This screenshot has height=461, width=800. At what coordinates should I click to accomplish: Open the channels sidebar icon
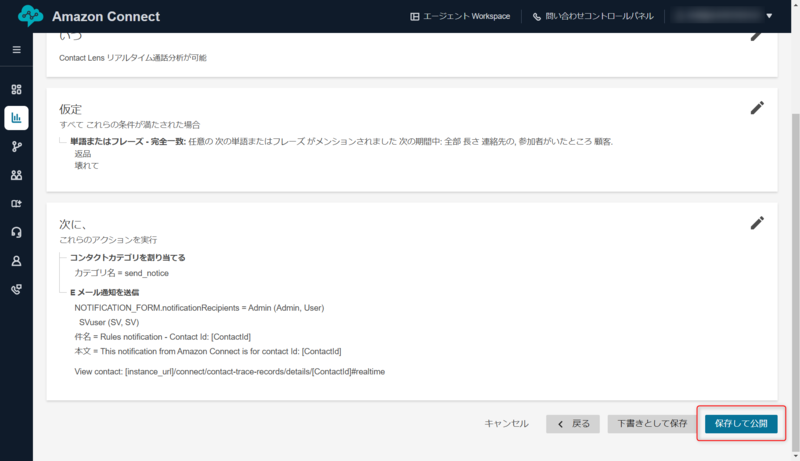[x=16, y=203]
